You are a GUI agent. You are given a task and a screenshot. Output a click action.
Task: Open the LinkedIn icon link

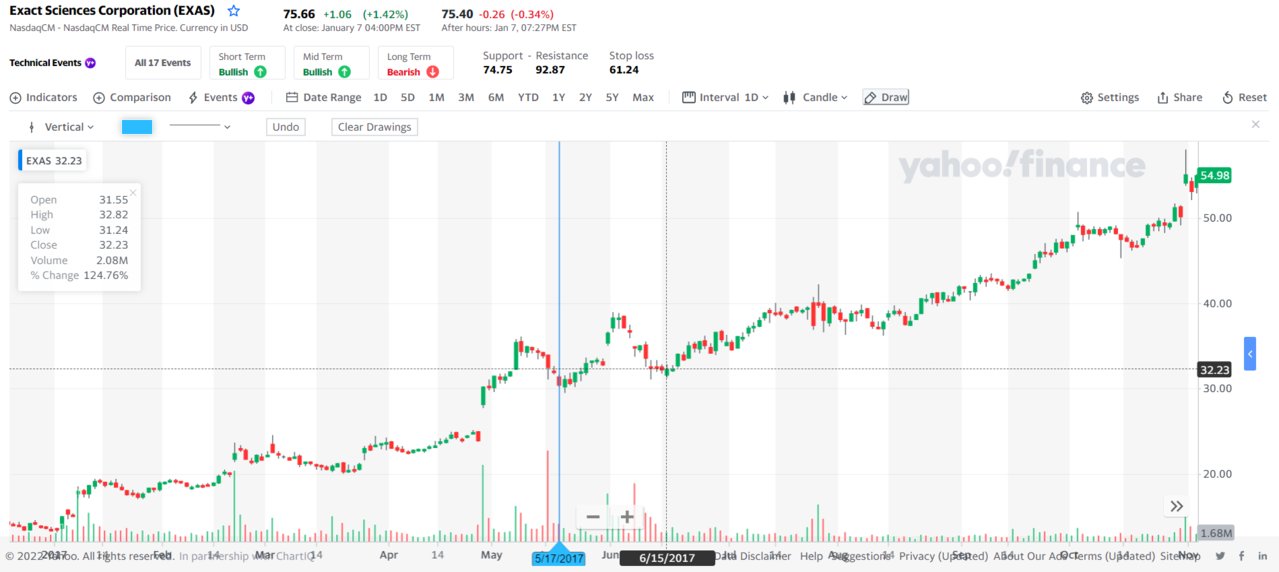click(1263, 556)
